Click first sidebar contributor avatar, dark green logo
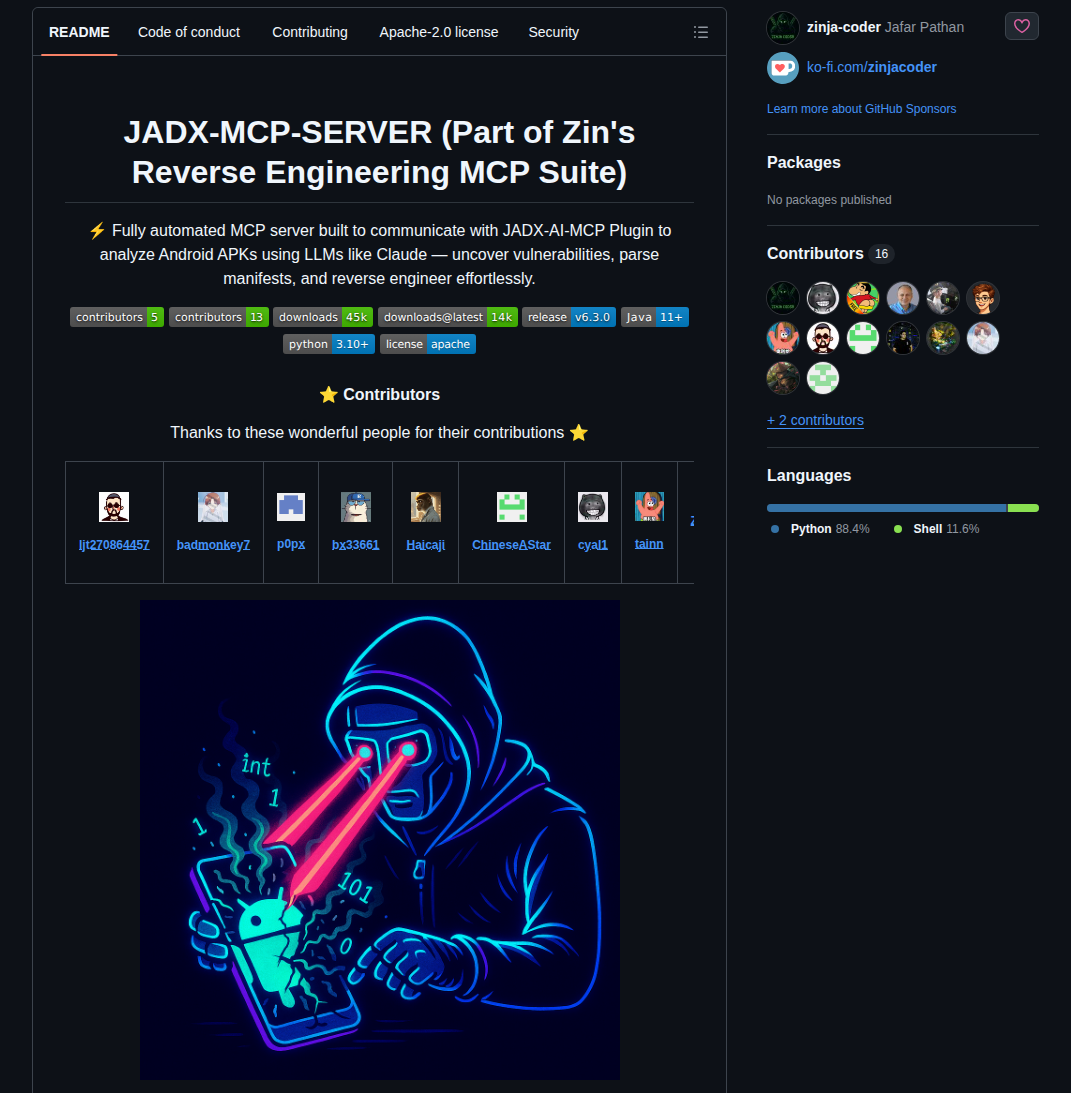 click(783, 298)
